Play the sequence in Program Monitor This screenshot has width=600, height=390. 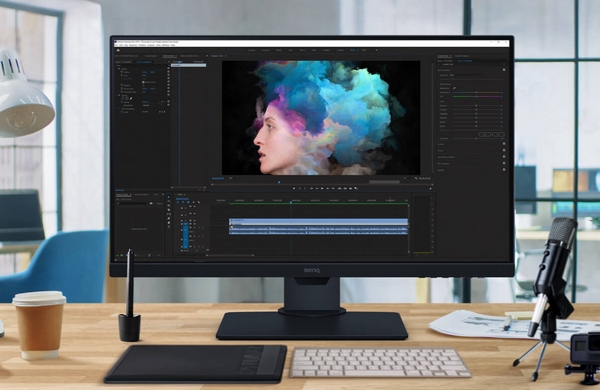point(322,188)
